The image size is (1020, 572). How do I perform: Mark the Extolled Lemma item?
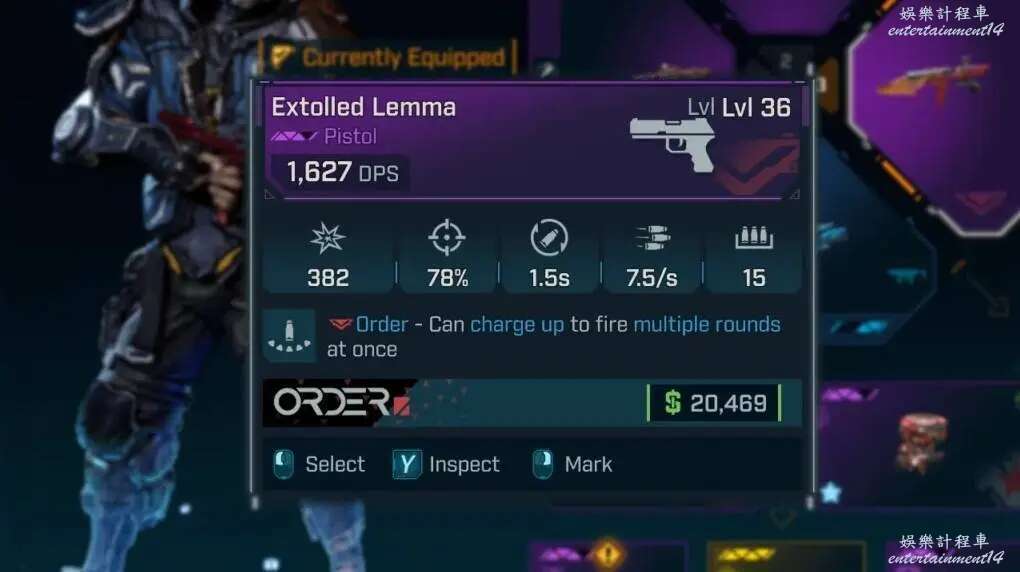(588, 464)
